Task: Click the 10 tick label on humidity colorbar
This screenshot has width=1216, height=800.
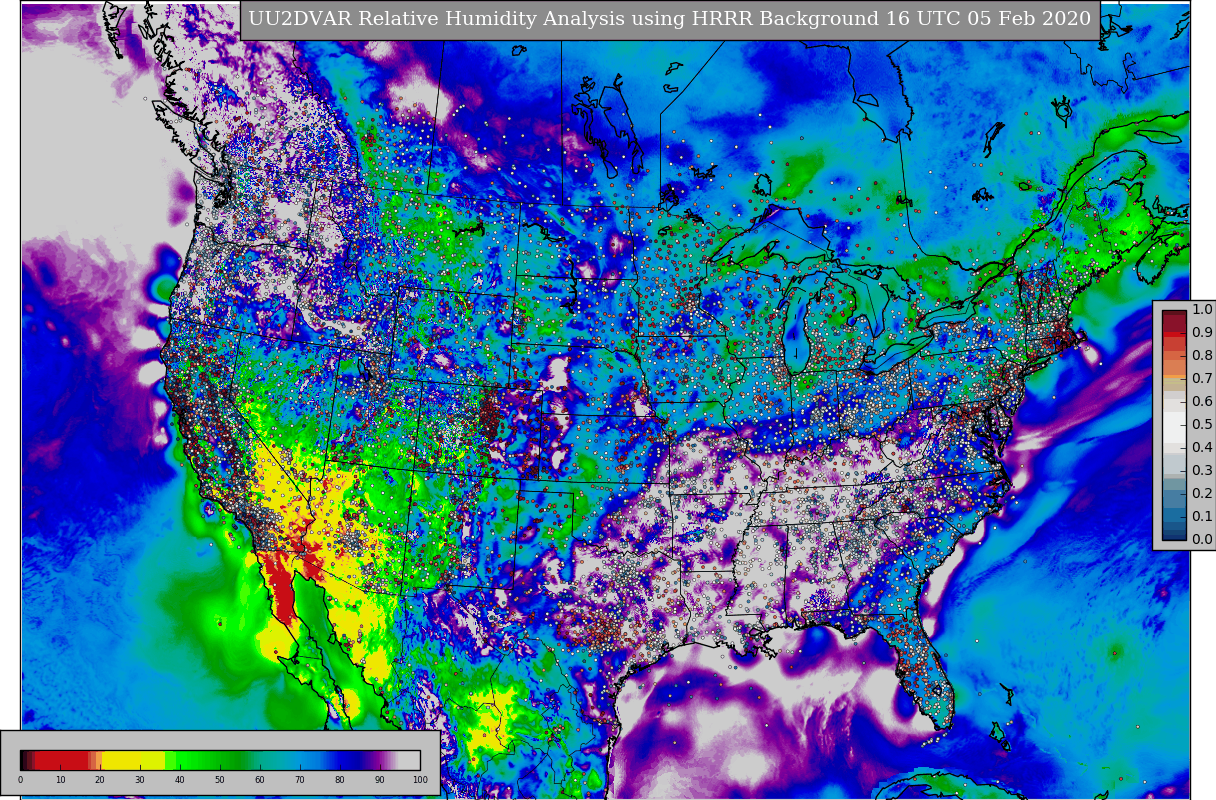Action: 60,780
